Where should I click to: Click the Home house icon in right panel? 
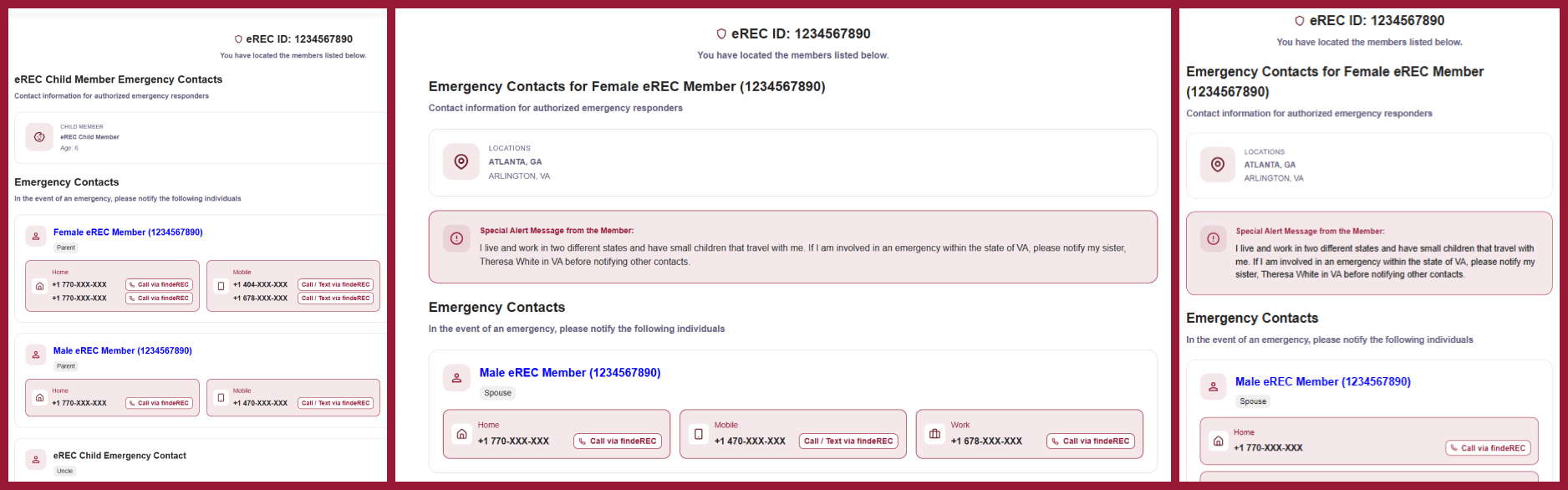(x=1218, y=441)
